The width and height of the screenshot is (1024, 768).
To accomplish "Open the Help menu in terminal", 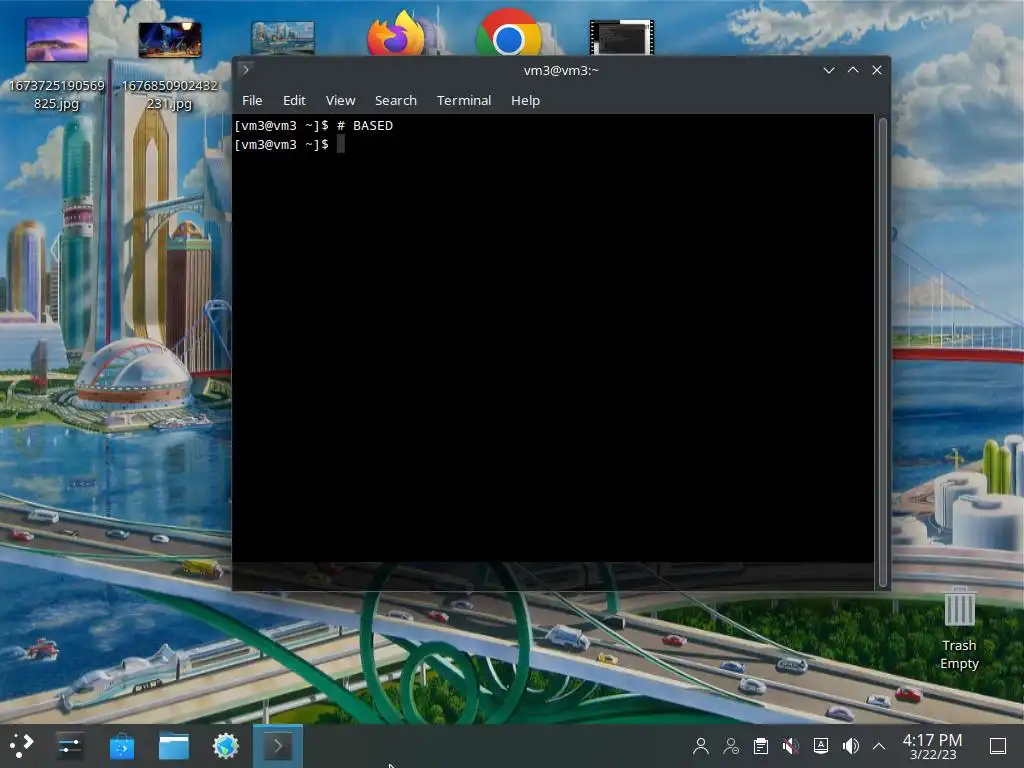I will (x=525, y=101).
